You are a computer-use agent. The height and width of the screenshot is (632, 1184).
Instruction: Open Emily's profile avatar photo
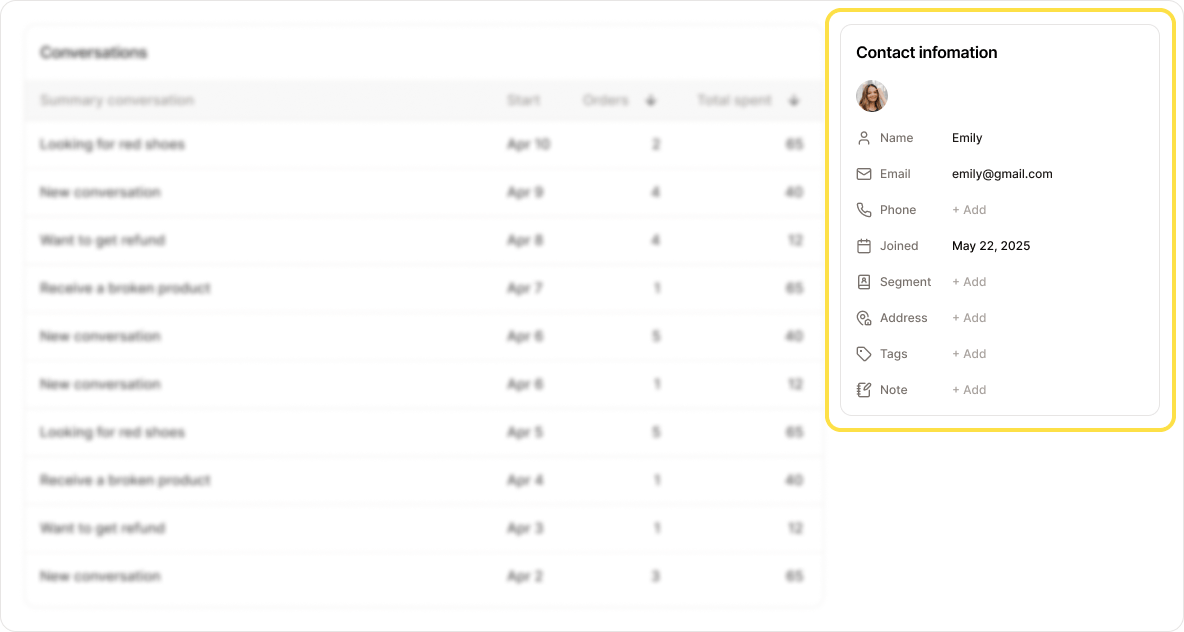coord(871,96)
